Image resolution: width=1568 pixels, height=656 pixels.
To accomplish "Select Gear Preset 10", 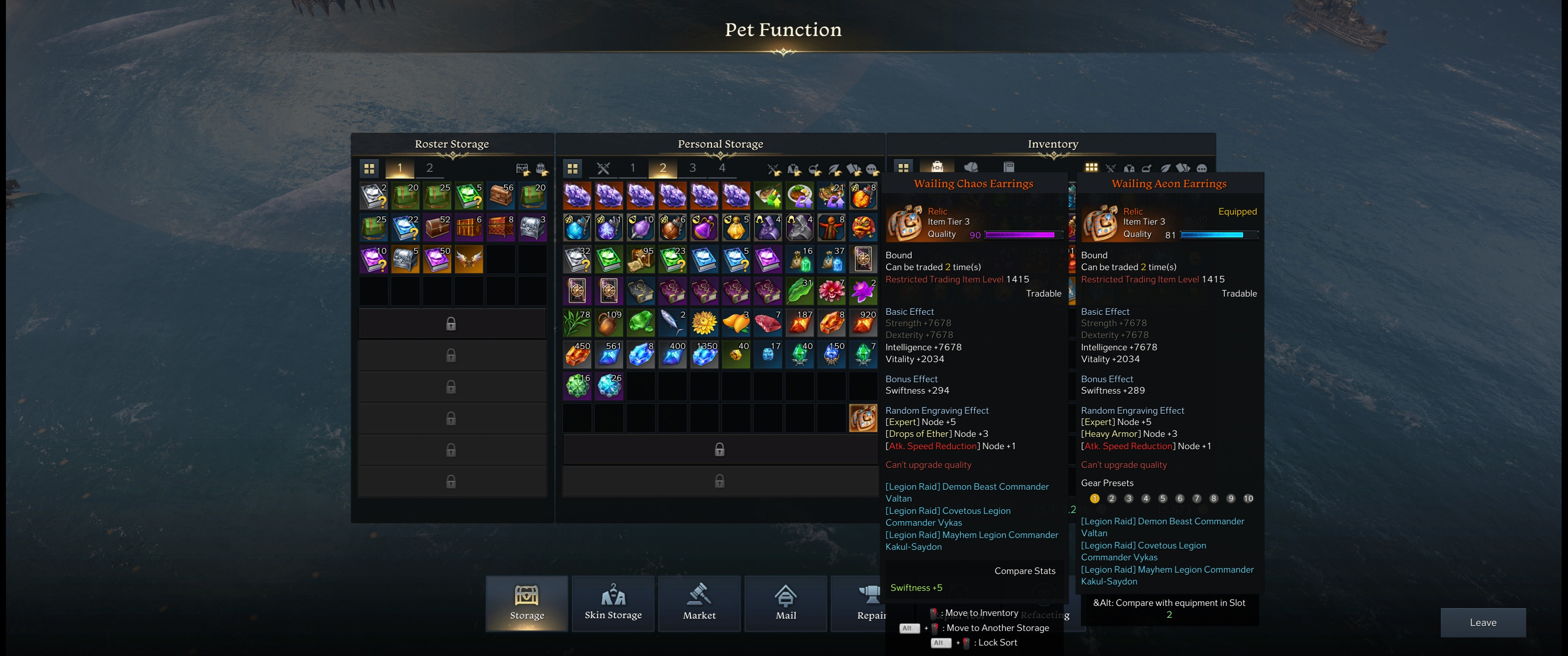I will [x=1248, y=498].
